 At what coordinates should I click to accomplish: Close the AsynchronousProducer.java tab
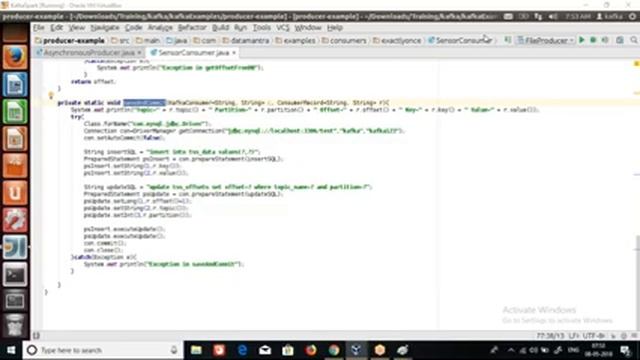coord(139,53)
